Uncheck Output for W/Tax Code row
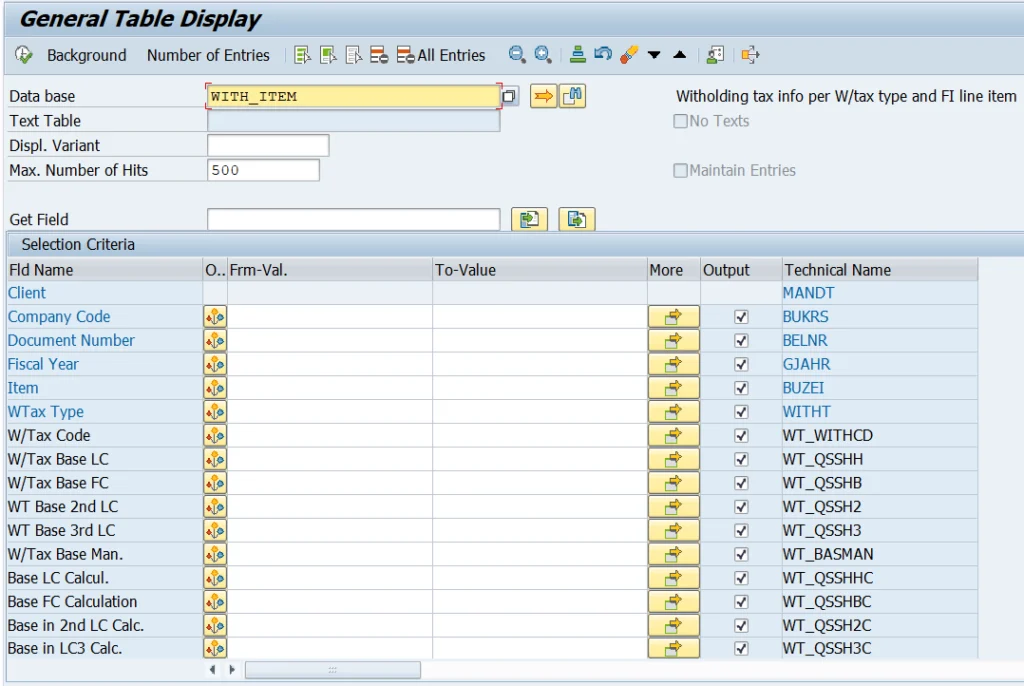The height and width of the screenshot is (686, 1024). coord(741,436)
